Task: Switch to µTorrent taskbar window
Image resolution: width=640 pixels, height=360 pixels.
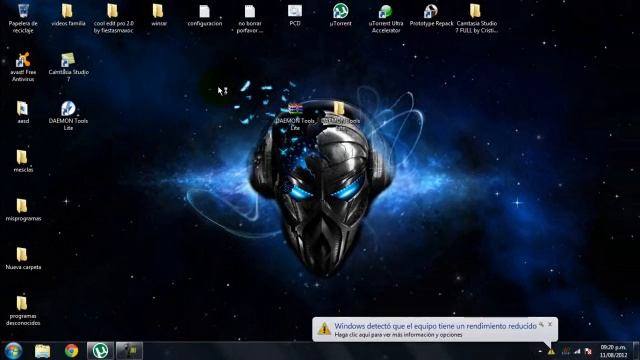Action: (100, 351)
